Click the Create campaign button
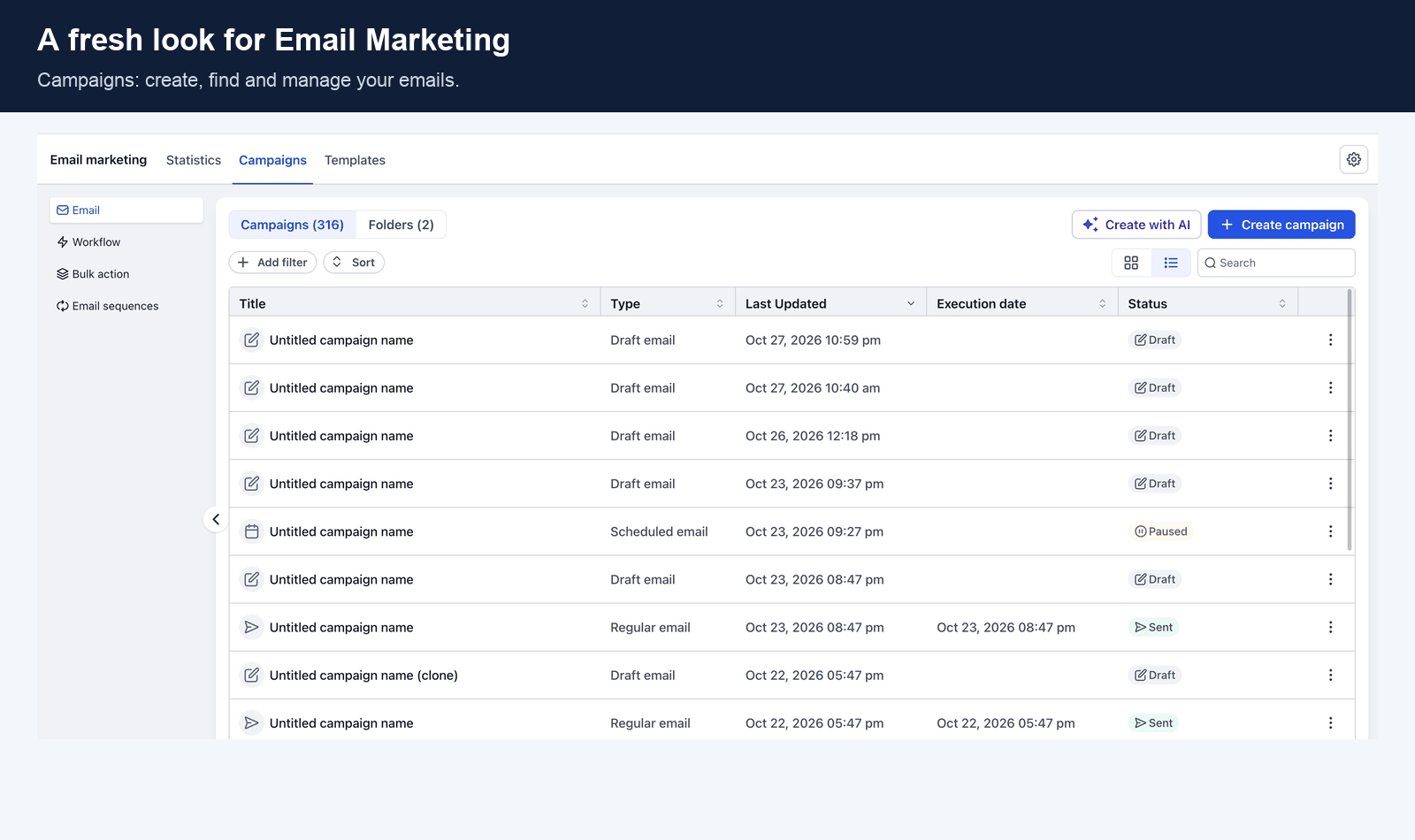This screenshot has width=1415, height=840. pos(1281,225)
